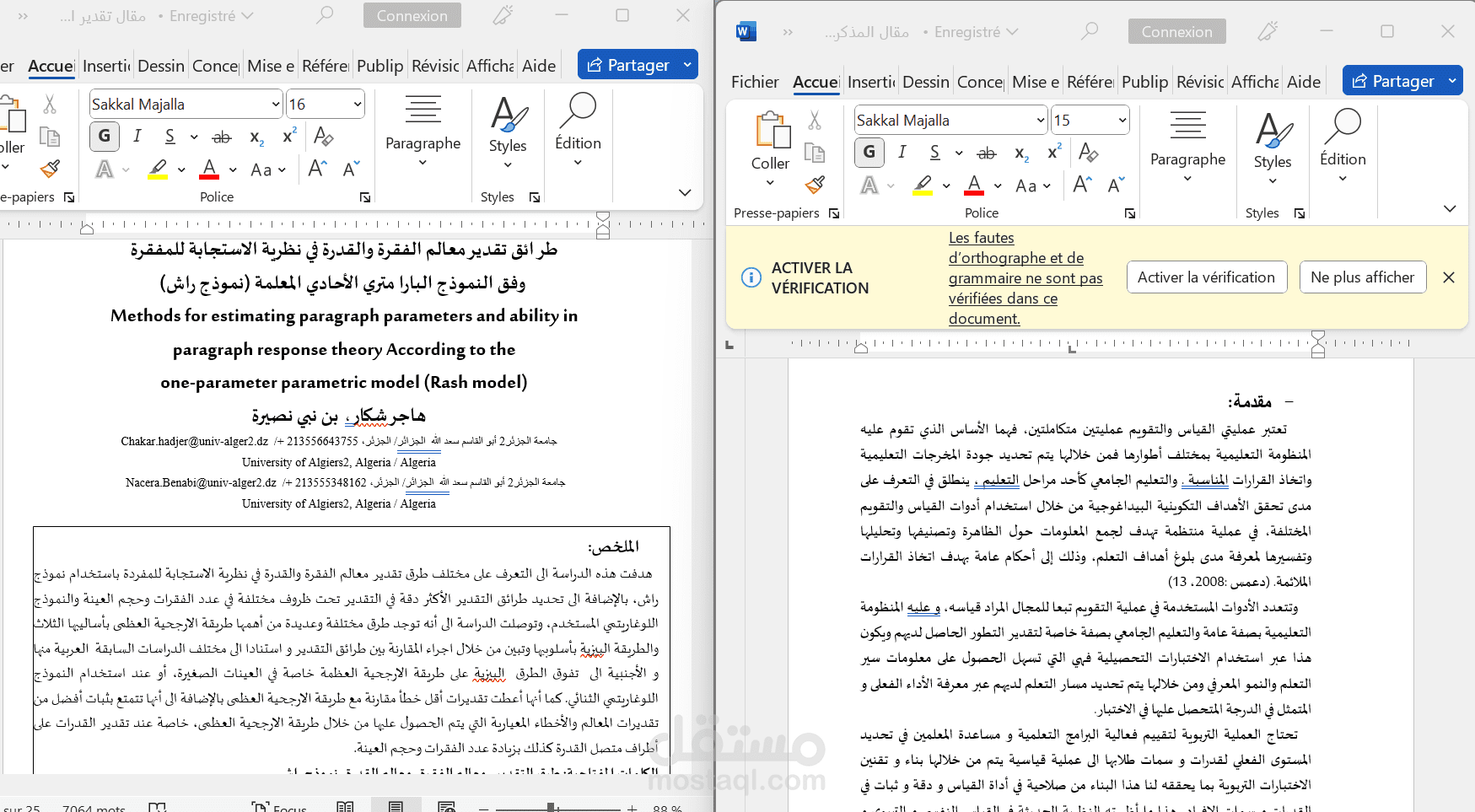Click Focus mode in left status bar
1475x812 pixels.
(x=280, y=808)
